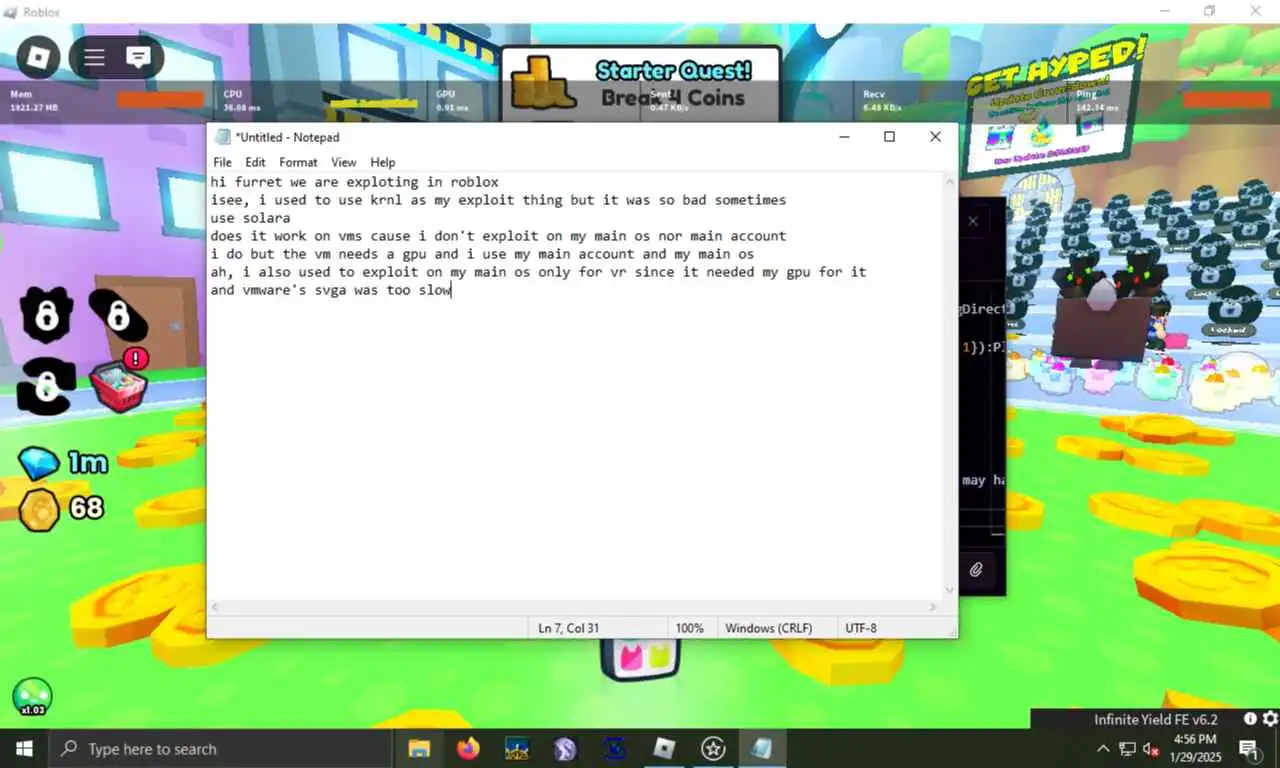Click the paperclip icon in dark window
Viewport: 1280px width, 768px height.
pos(976,570)
